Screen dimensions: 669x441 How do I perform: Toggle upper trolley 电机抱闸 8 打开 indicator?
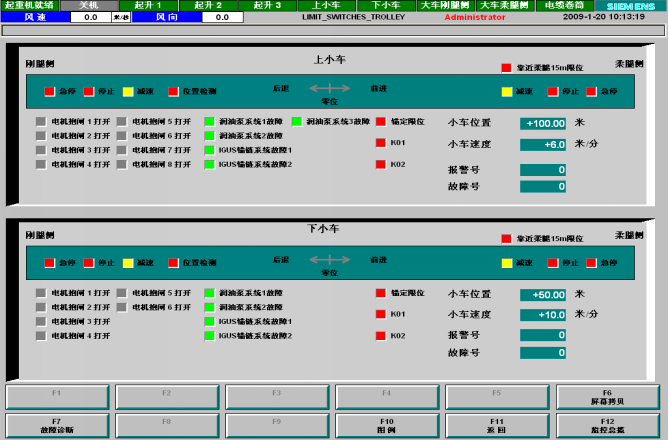click(122, 164)
